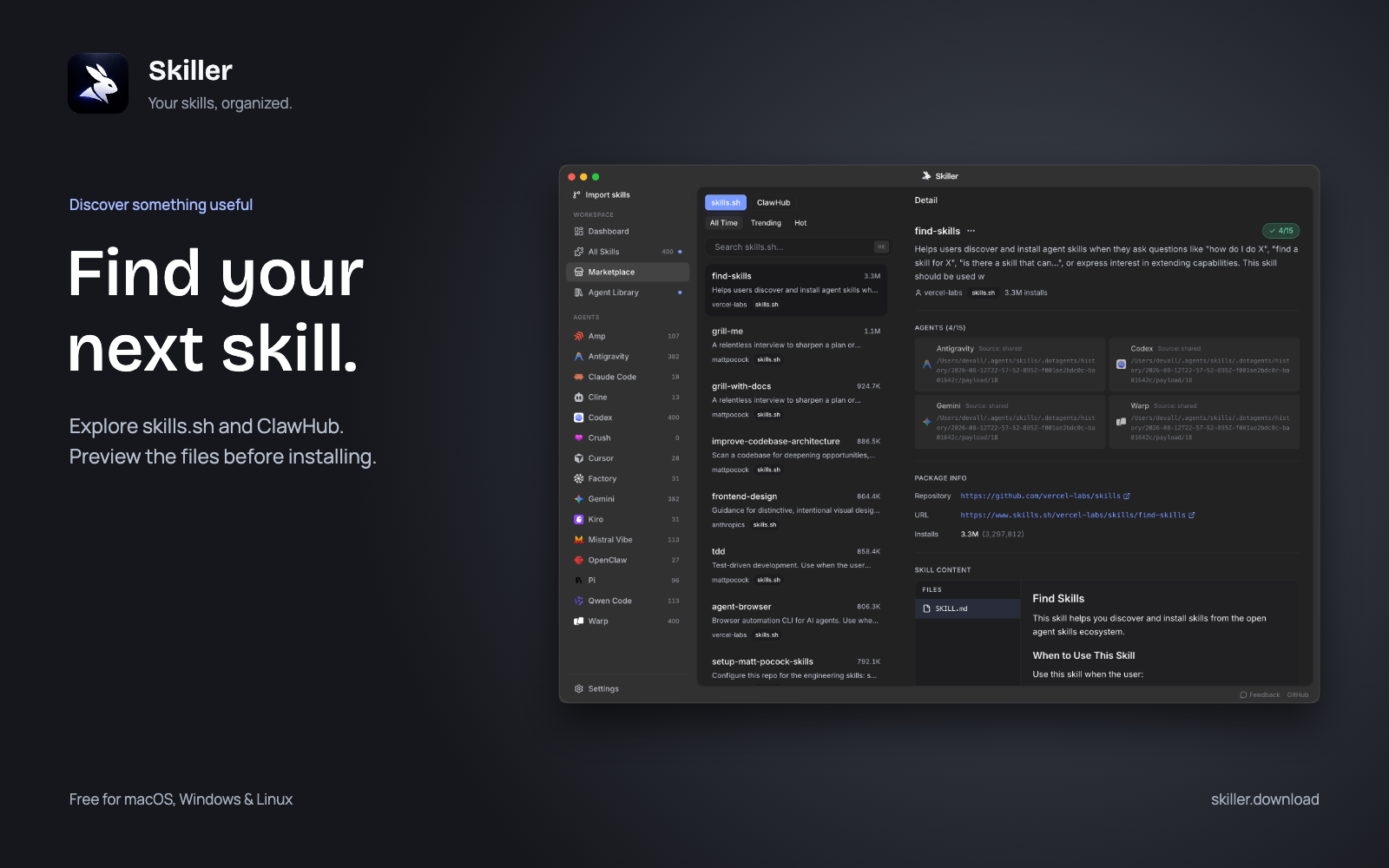The image size is (1389, 868).
Task: Select the Pi agent in sidebar
Action: tap(627, 581)
